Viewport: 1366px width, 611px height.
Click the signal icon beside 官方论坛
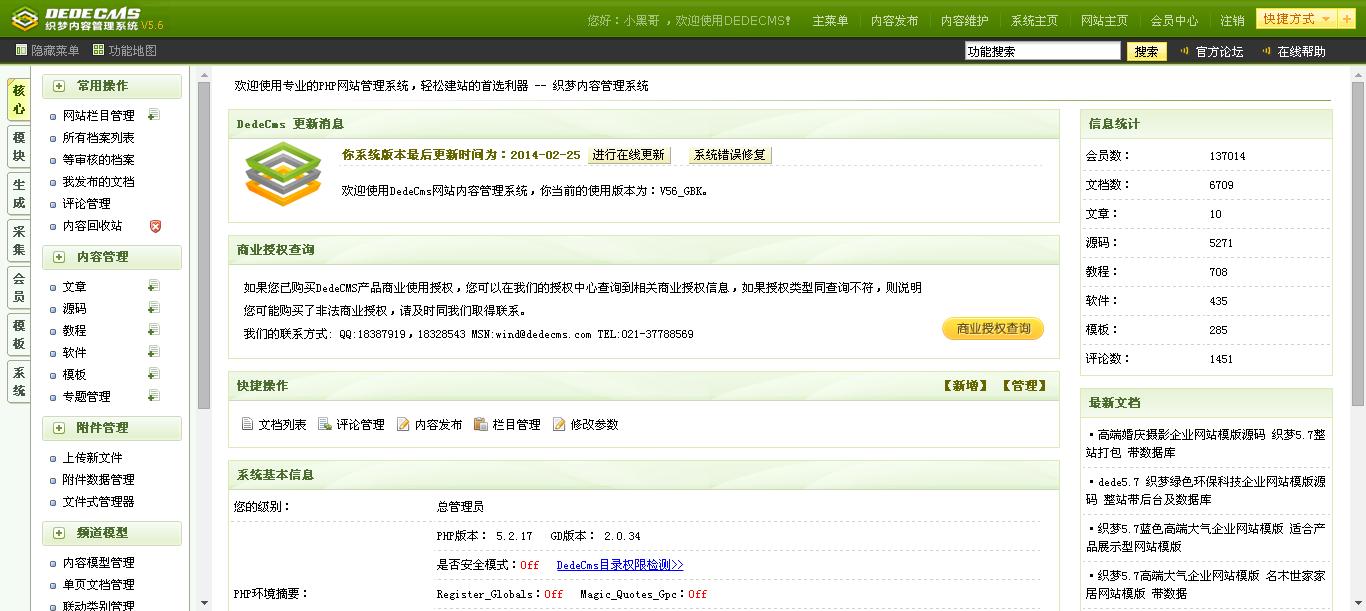pyautogui.click(x=1185, y=51)
